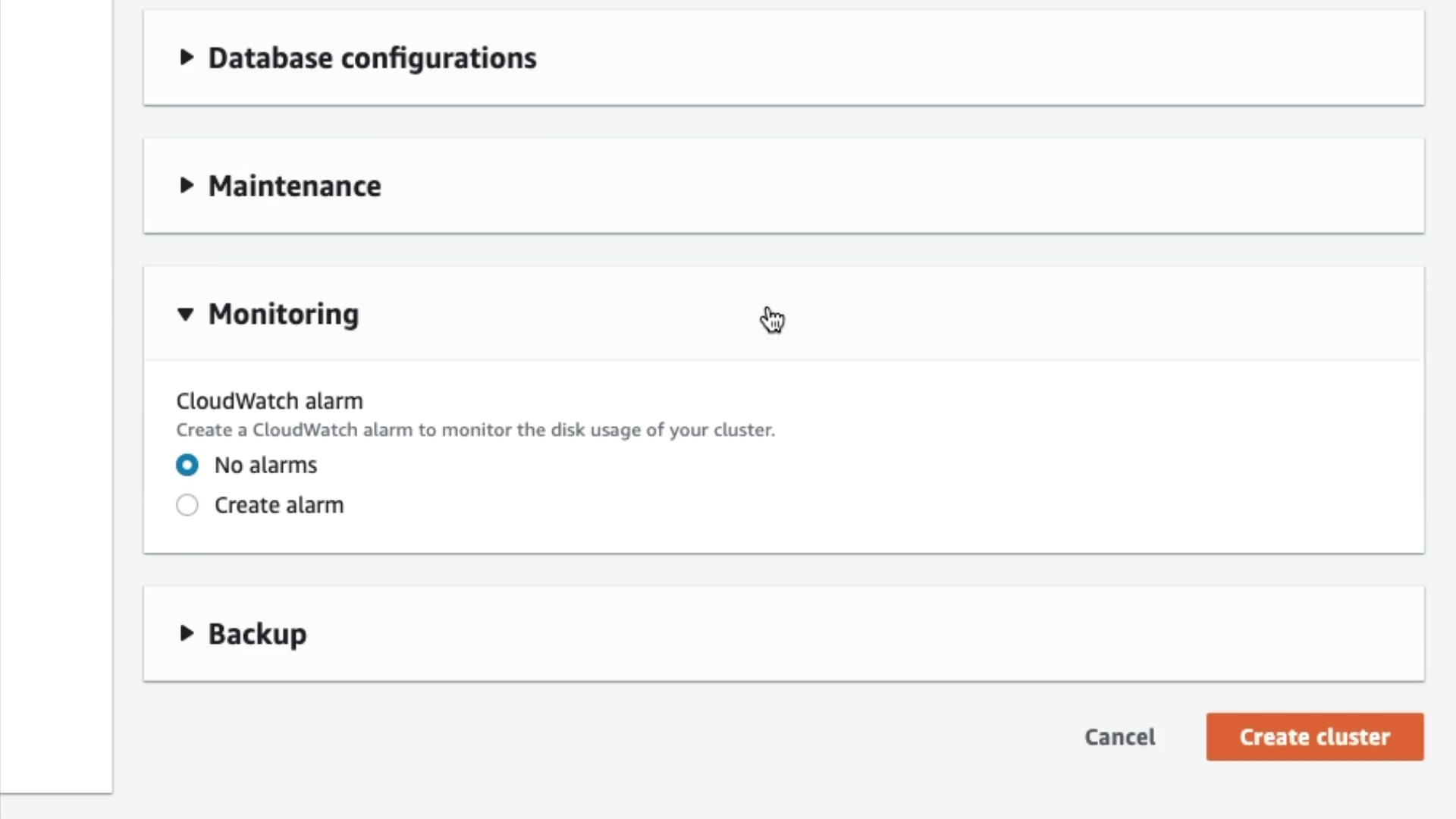Click the Database configurations heading text
This screenshot has height=819, width=1456.
point(372,58)
